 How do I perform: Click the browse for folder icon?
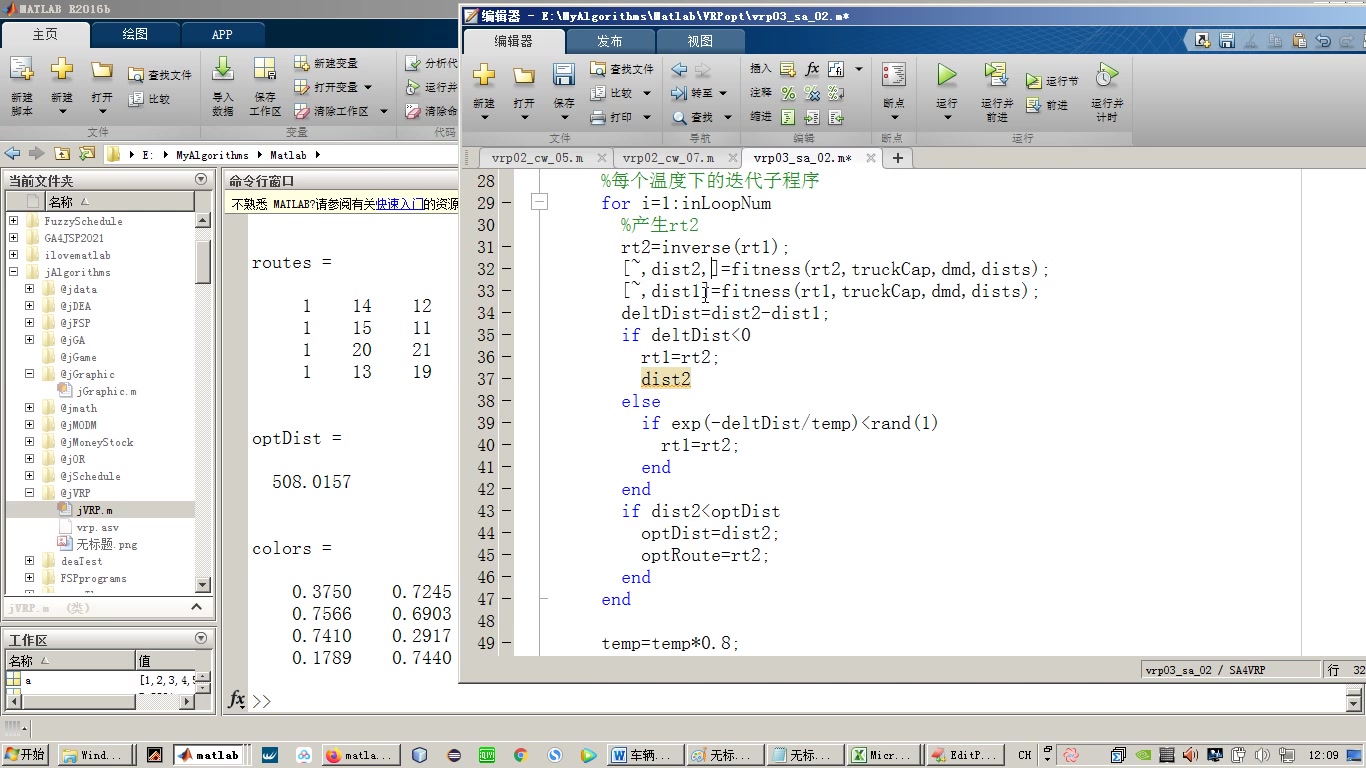(x=87, y=154)
